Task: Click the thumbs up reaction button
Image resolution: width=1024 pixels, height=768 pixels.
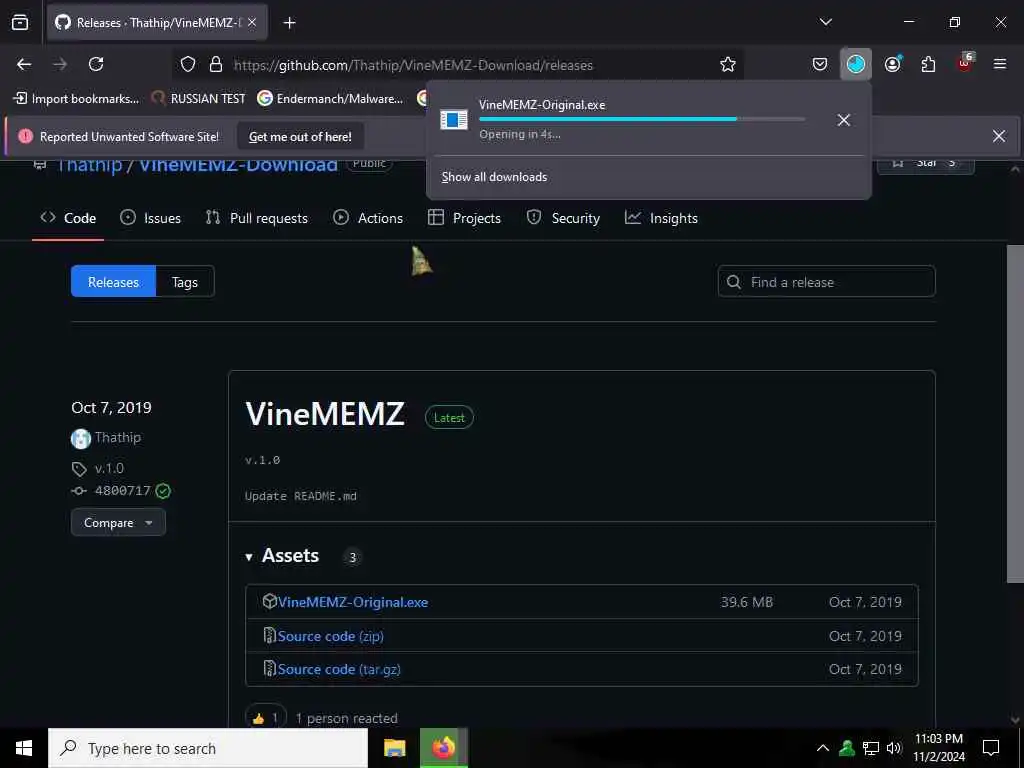Action: coord(266,718)
